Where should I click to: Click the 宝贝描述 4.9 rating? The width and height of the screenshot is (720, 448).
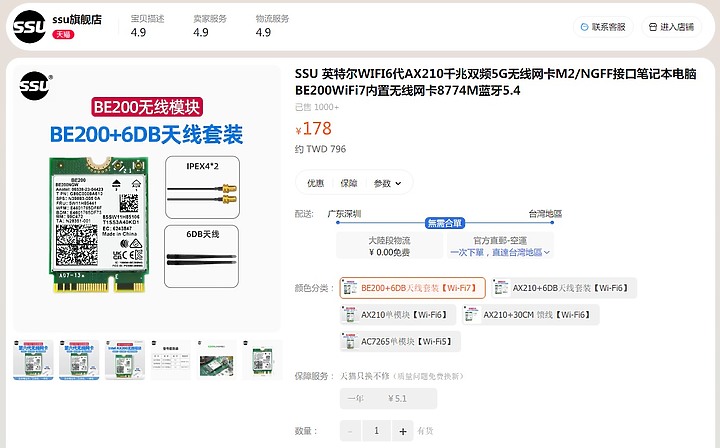tap(147, 26)
